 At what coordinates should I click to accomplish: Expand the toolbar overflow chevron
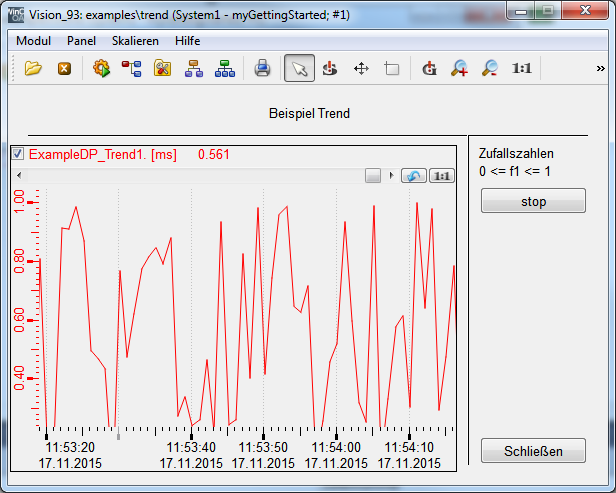[600, 68]
